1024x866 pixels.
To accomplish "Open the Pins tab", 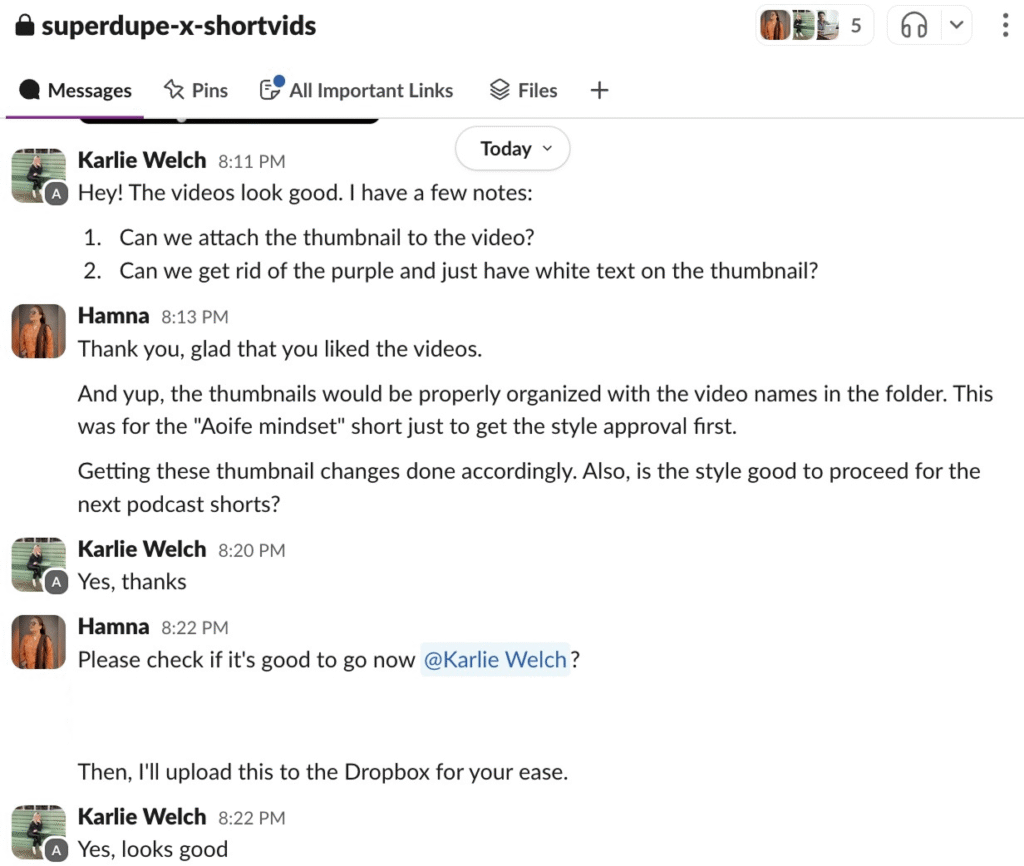I will click(x=196, y=91).
